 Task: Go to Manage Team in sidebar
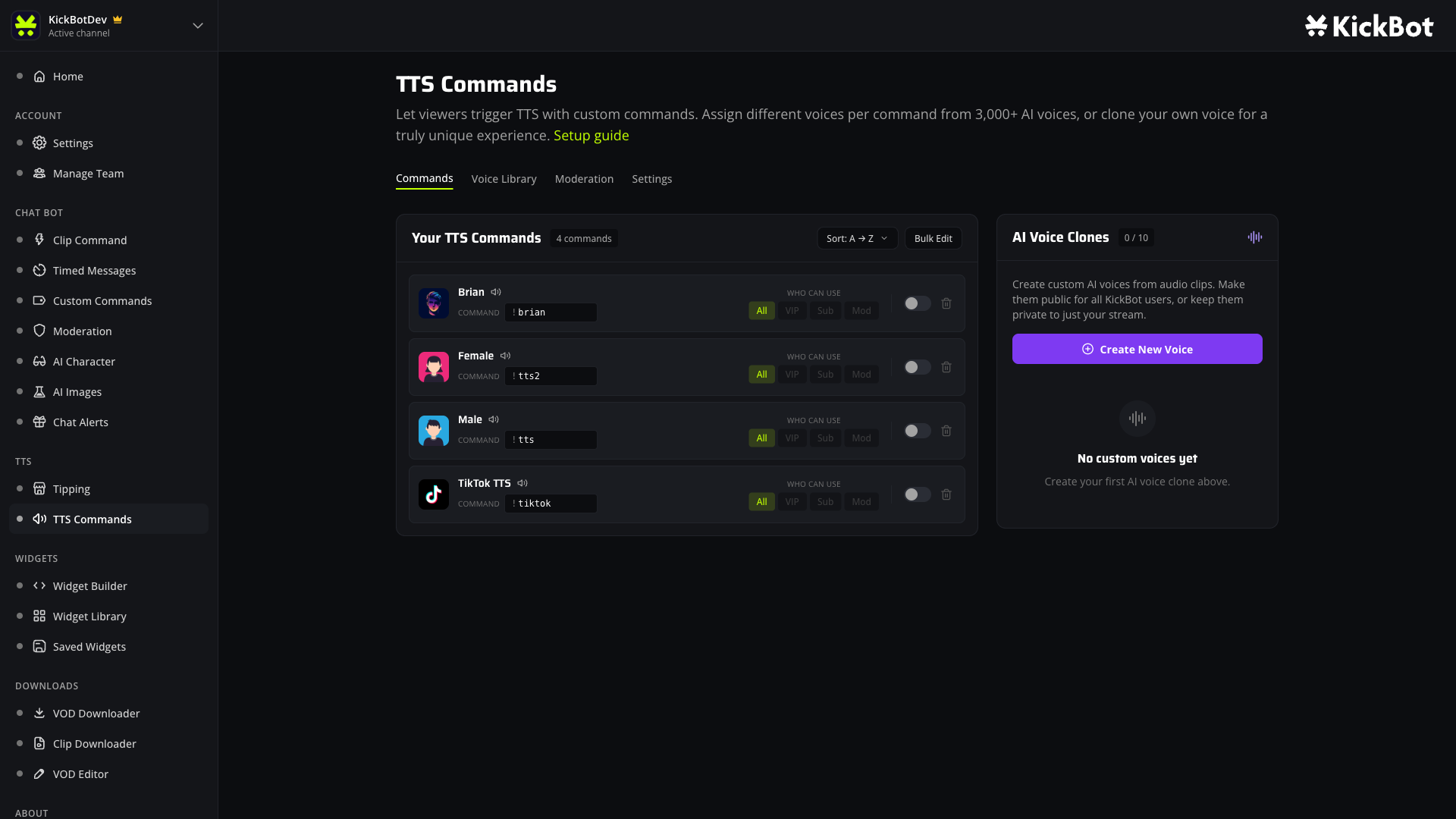pos(108,174)
